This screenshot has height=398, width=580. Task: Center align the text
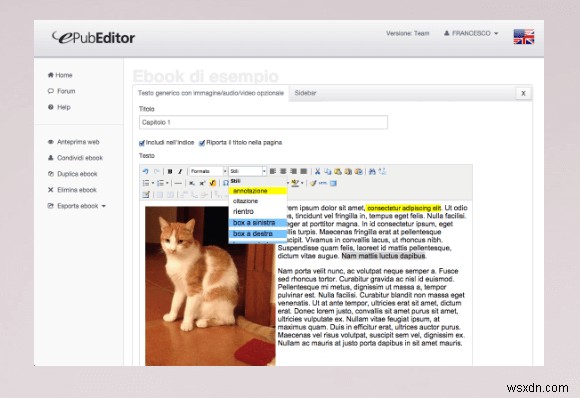pyautogui.click(x=283, y=171)
